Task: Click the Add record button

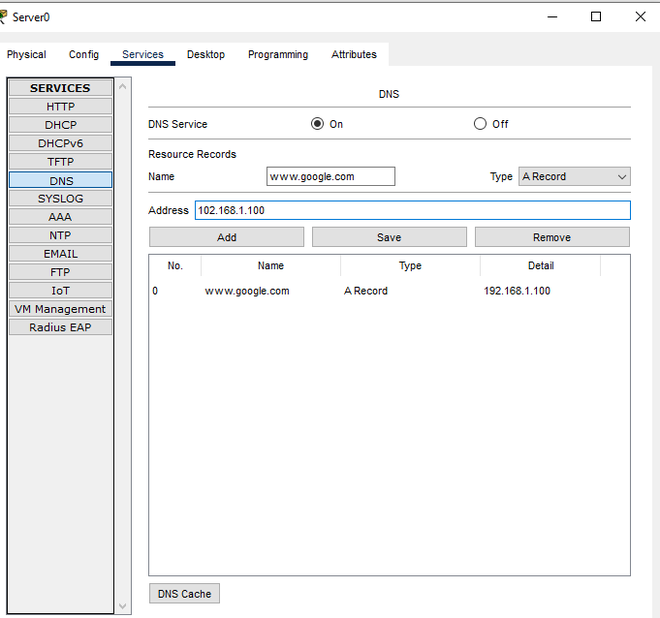Action: pos(227,237)
